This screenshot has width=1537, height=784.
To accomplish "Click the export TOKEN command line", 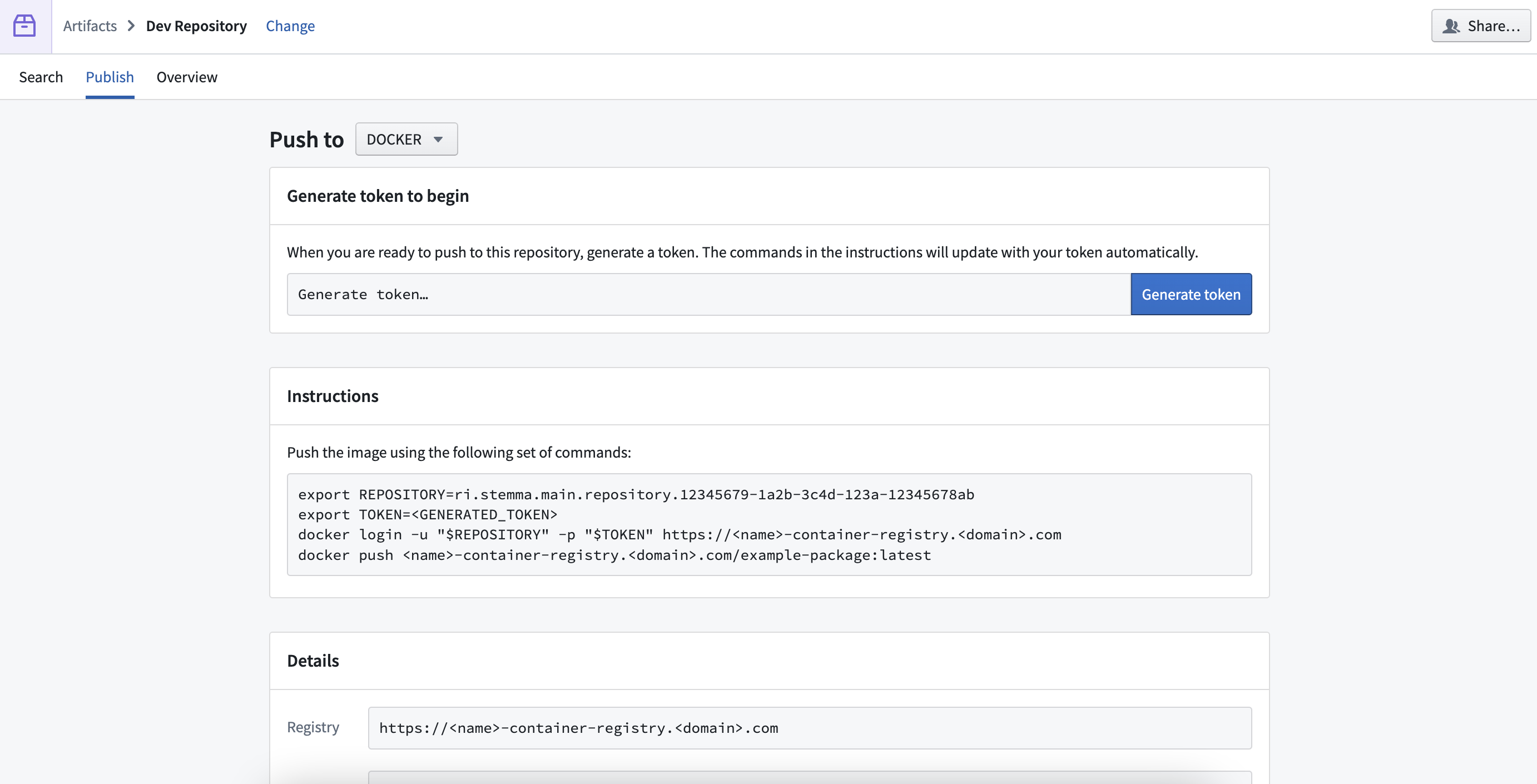I will 427,514.
